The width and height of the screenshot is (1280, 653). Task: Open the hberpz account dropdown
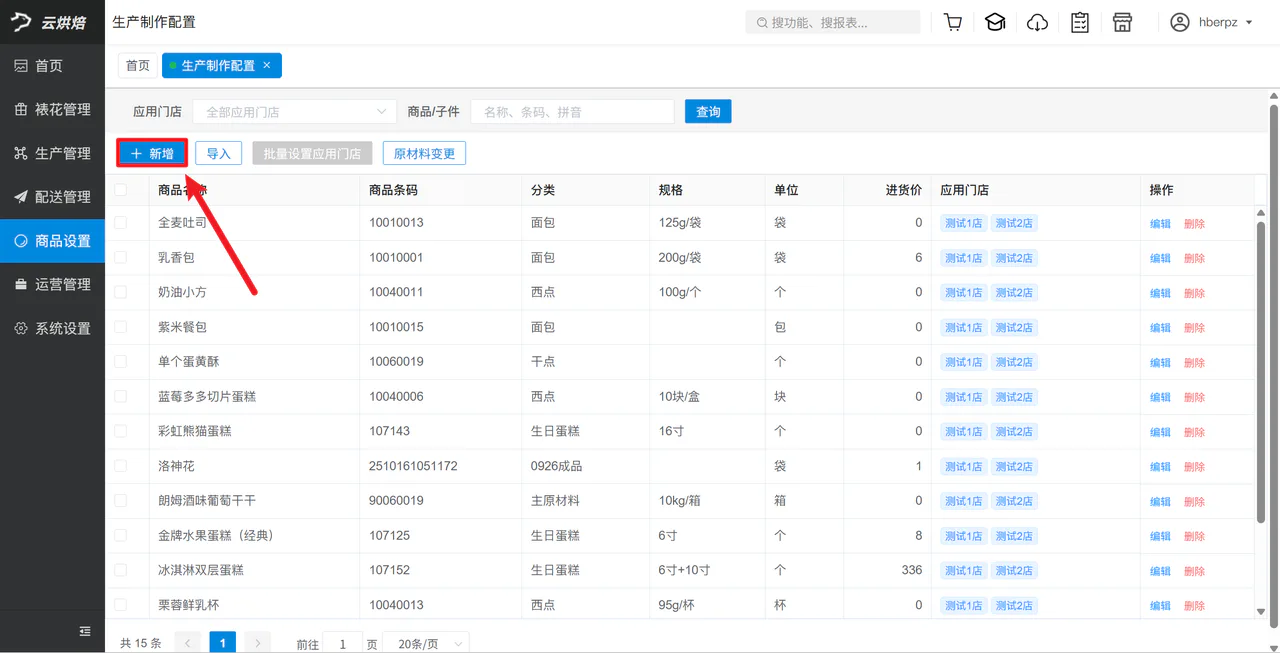(1211, 22)
